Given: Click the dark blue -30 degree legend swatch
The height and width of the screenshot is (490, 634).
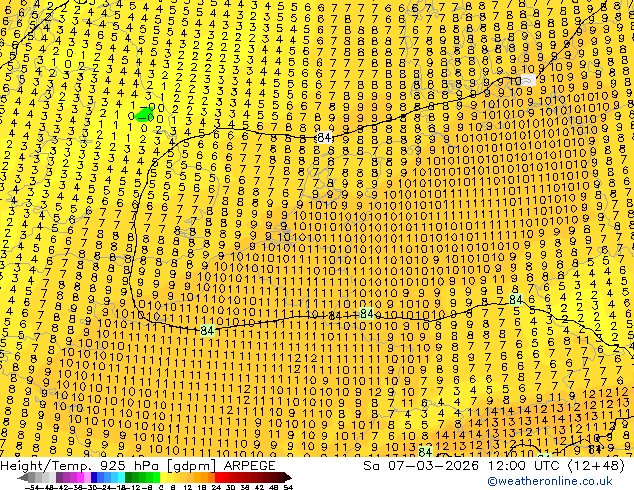Looking at the screenshot, I should point(94,478).
